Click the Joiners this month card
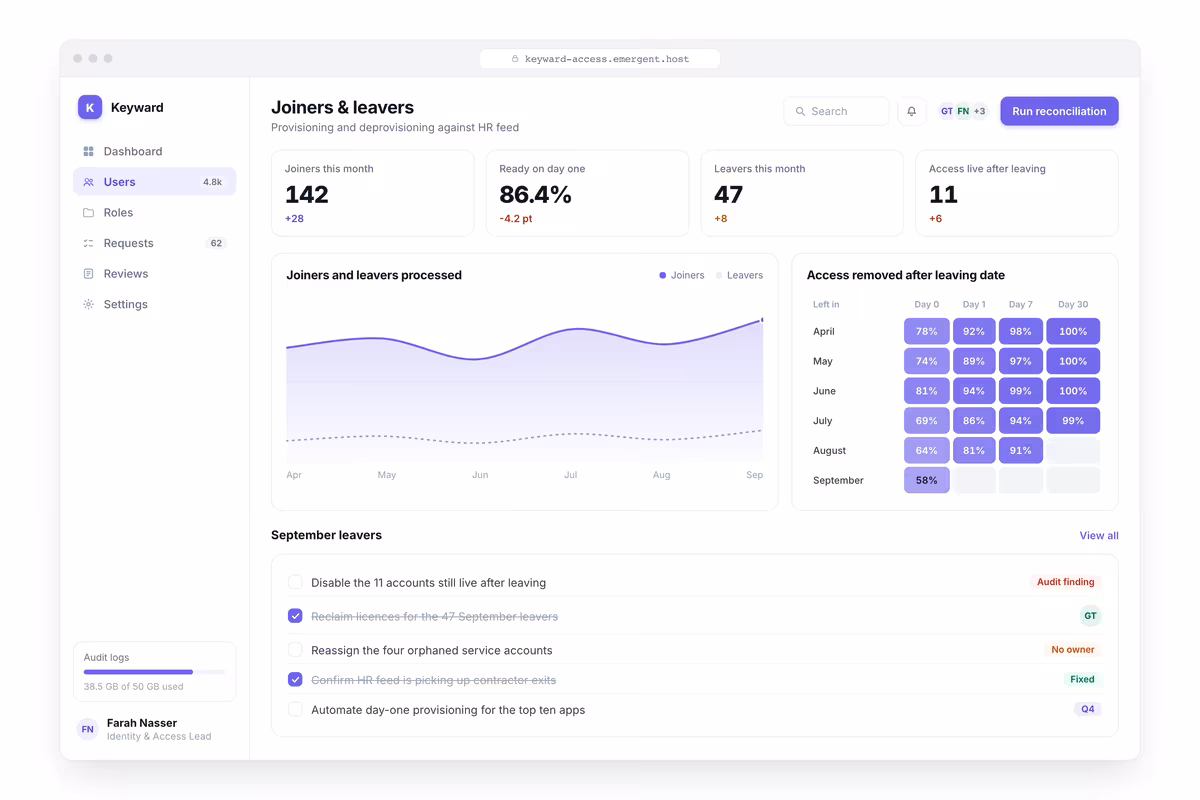The image size is (1200, 800). (373, 193)
